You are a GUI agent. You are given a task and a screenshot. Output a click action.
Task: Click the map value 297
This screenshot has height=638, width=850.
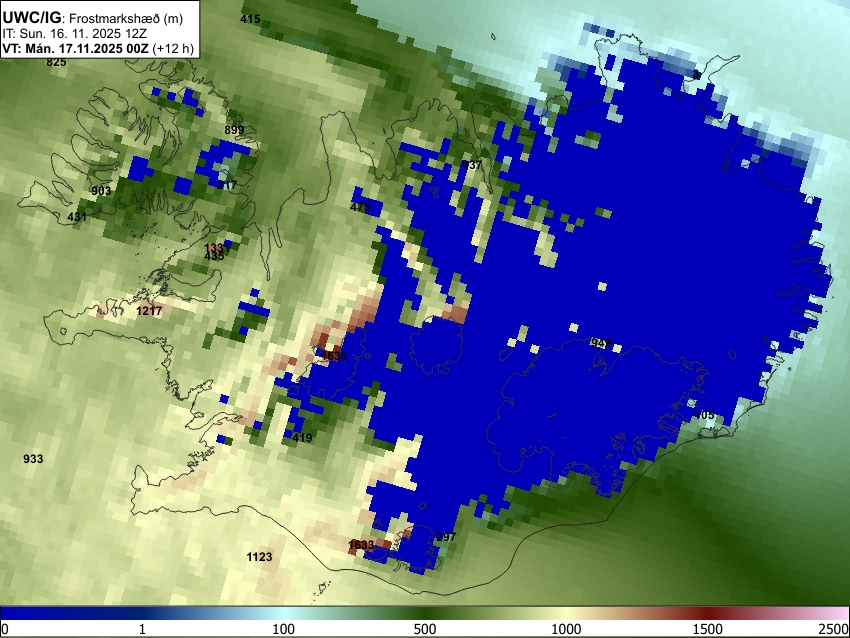[x=446, y=537]
